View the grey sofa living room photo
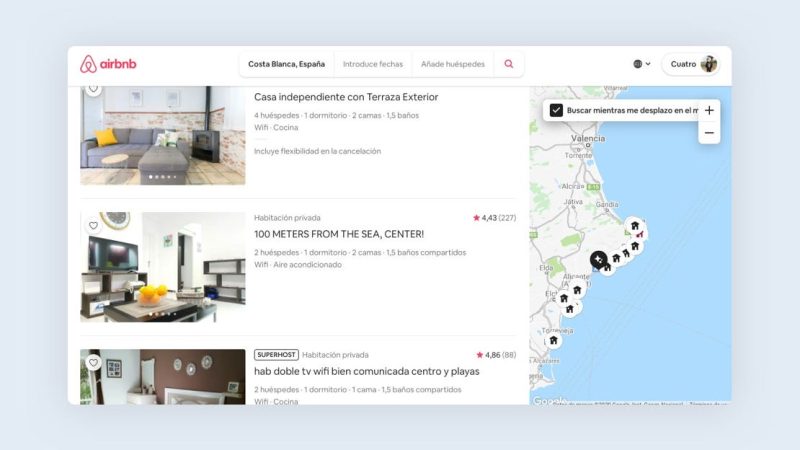Image resolution: width=800 pixels, height=450 pixels. pos(163,135)
